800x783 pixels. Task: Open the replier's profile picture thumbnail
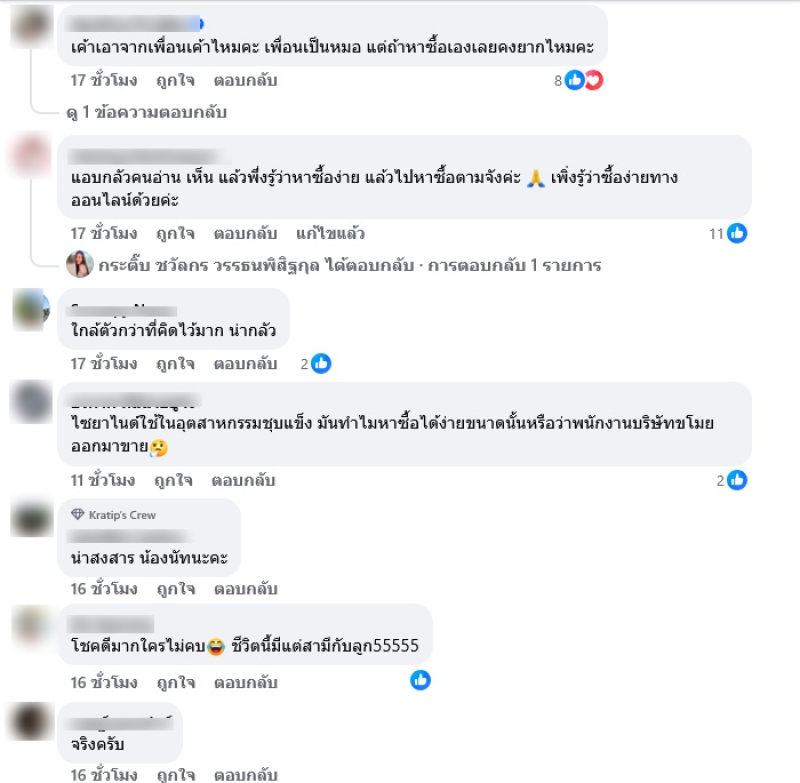coord(80,264)
